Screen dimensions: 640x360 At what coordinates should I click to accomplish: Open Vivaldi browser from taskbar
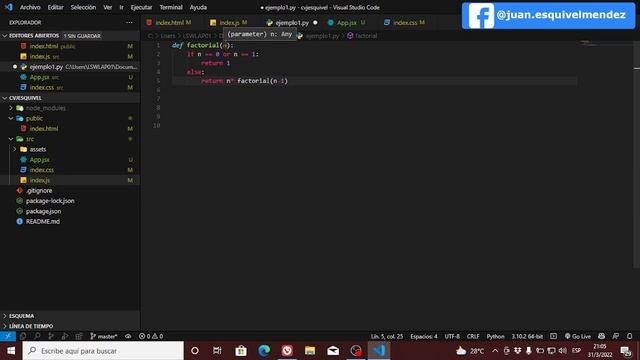coord(287,351)
